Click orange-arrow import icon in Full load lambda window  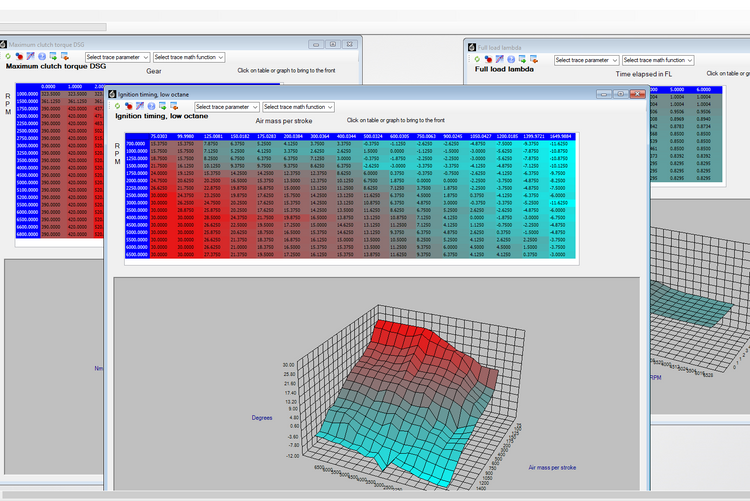[534, 59]
